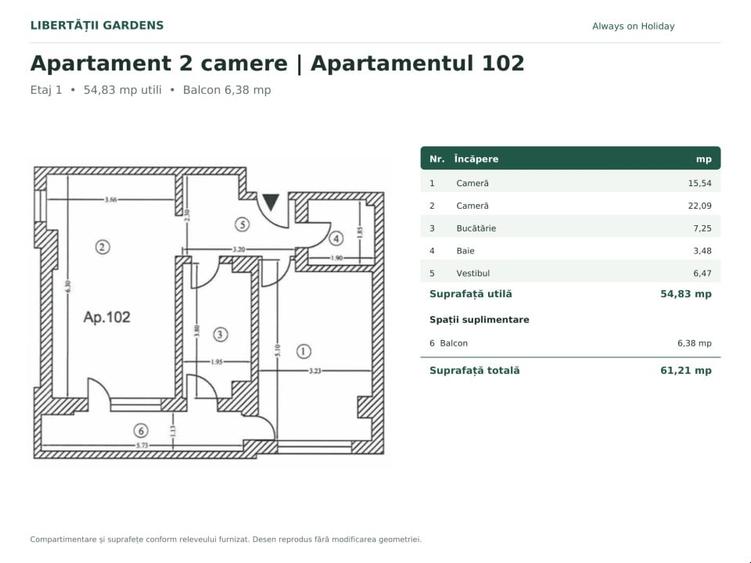Click the '6,38 mp' balcony value in the table
This screenshot has width=751, height=563.
click(x=694, y=343)
